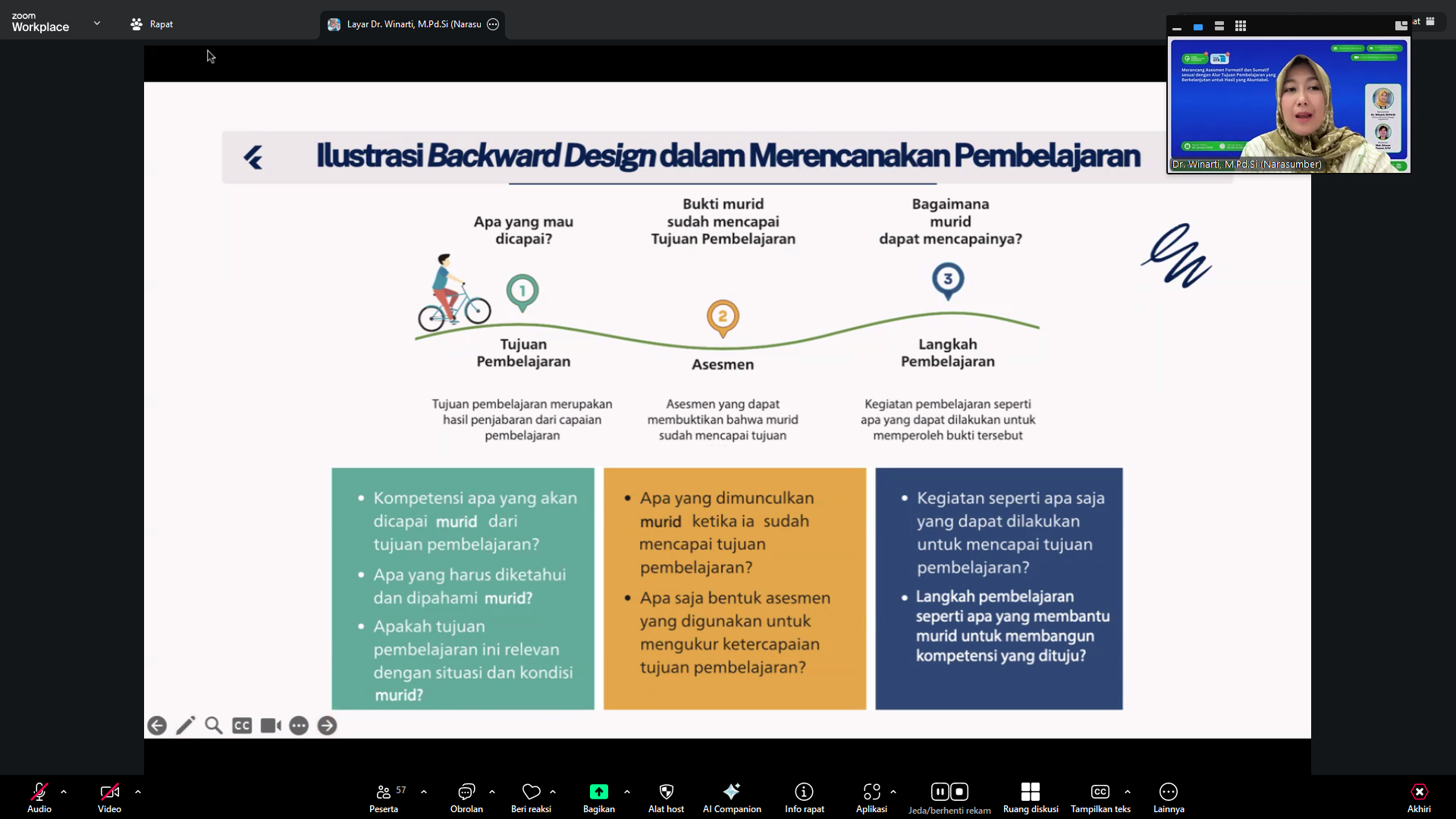Open the Lainnya more menu
The width and height of the screenshot is (1456, 819).
pos(1169,797)
